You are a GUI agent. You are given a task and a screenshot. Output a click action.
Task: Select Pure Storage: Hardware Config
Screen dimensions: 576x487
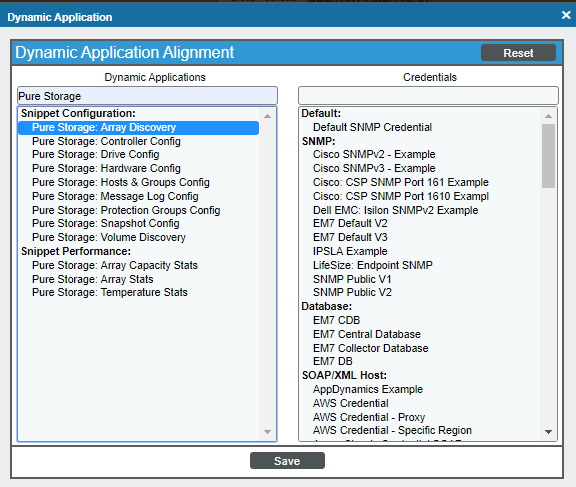(106, 169)
